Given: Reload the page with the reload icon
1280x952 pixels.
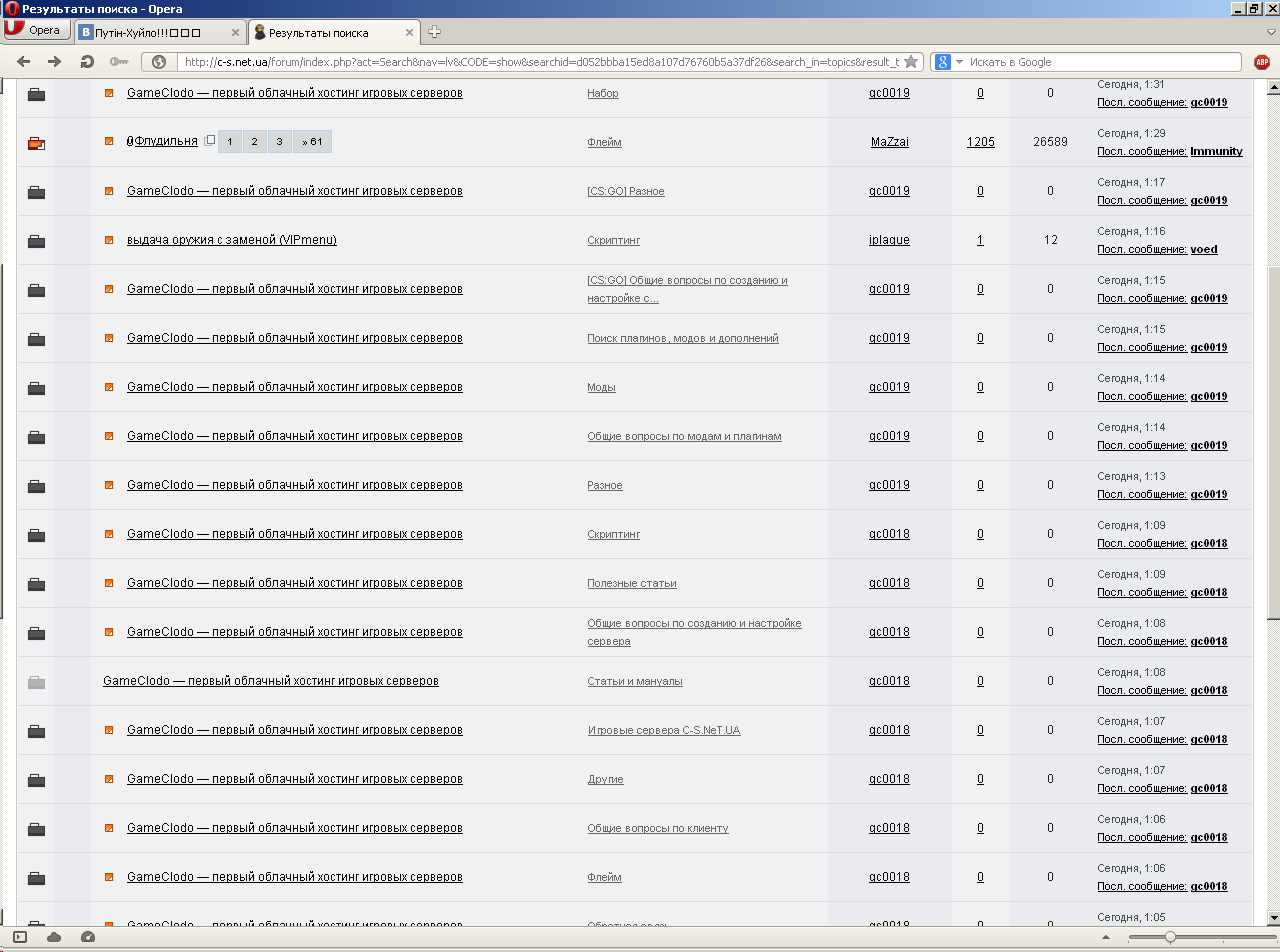Looking at the screenshot, I should (x=87, y=62).
